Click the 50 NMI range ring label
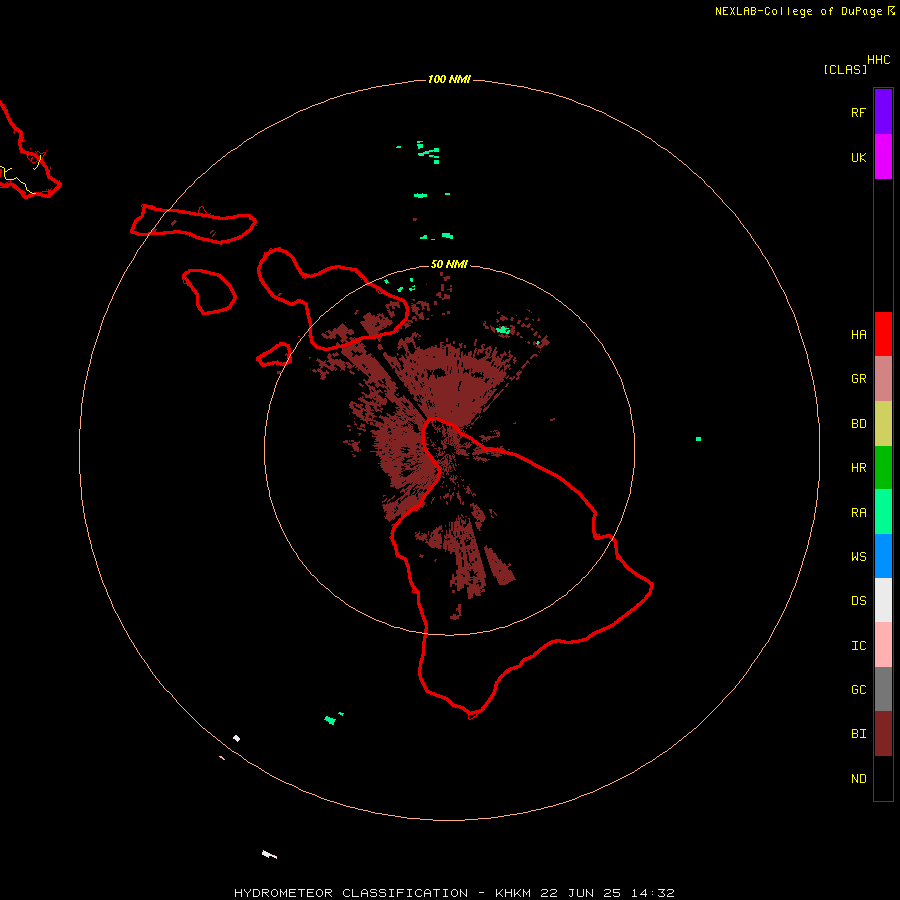The image size is (900, 900). (x=449, y=264)
